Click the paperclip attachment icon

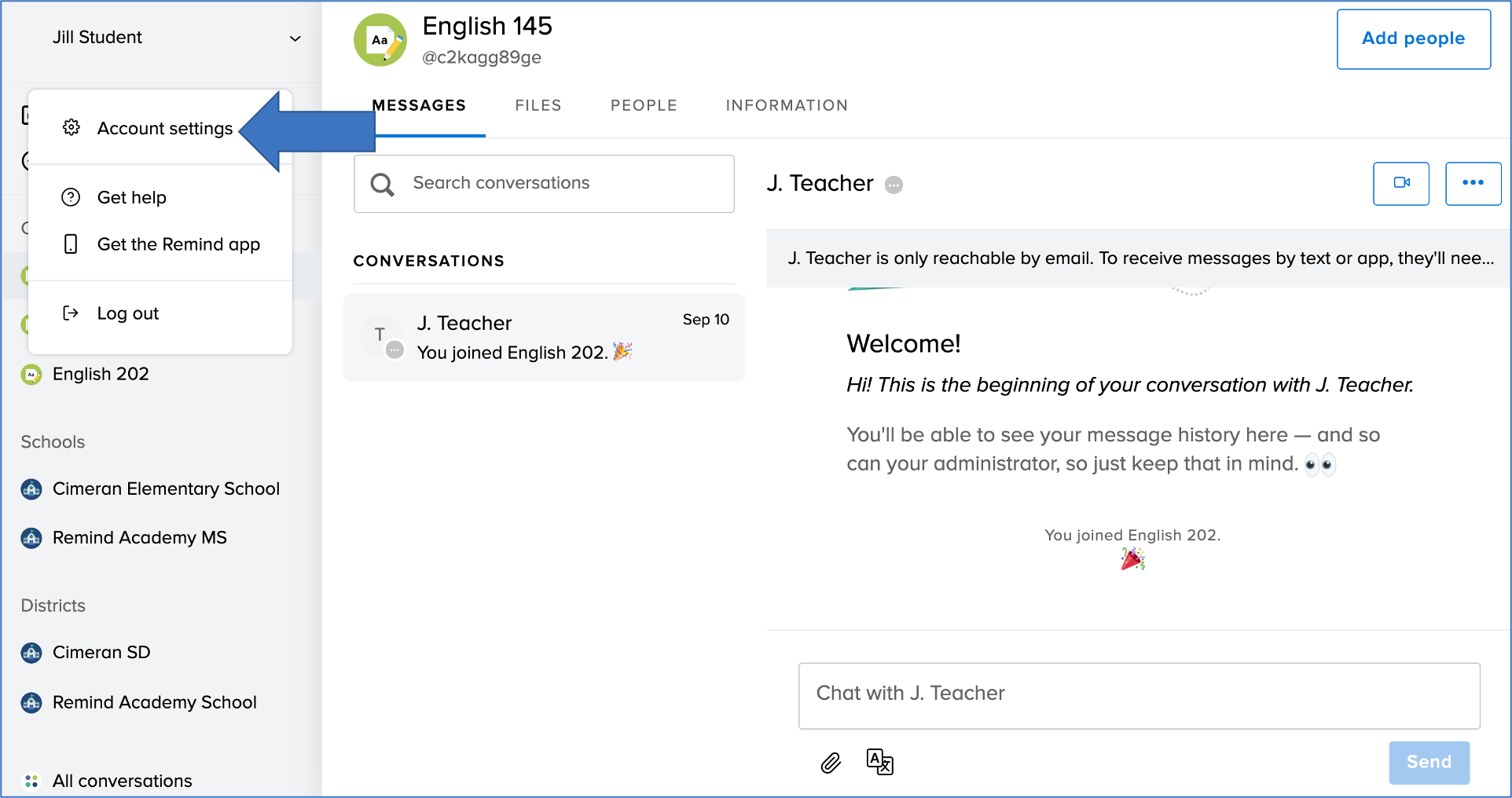831,763
